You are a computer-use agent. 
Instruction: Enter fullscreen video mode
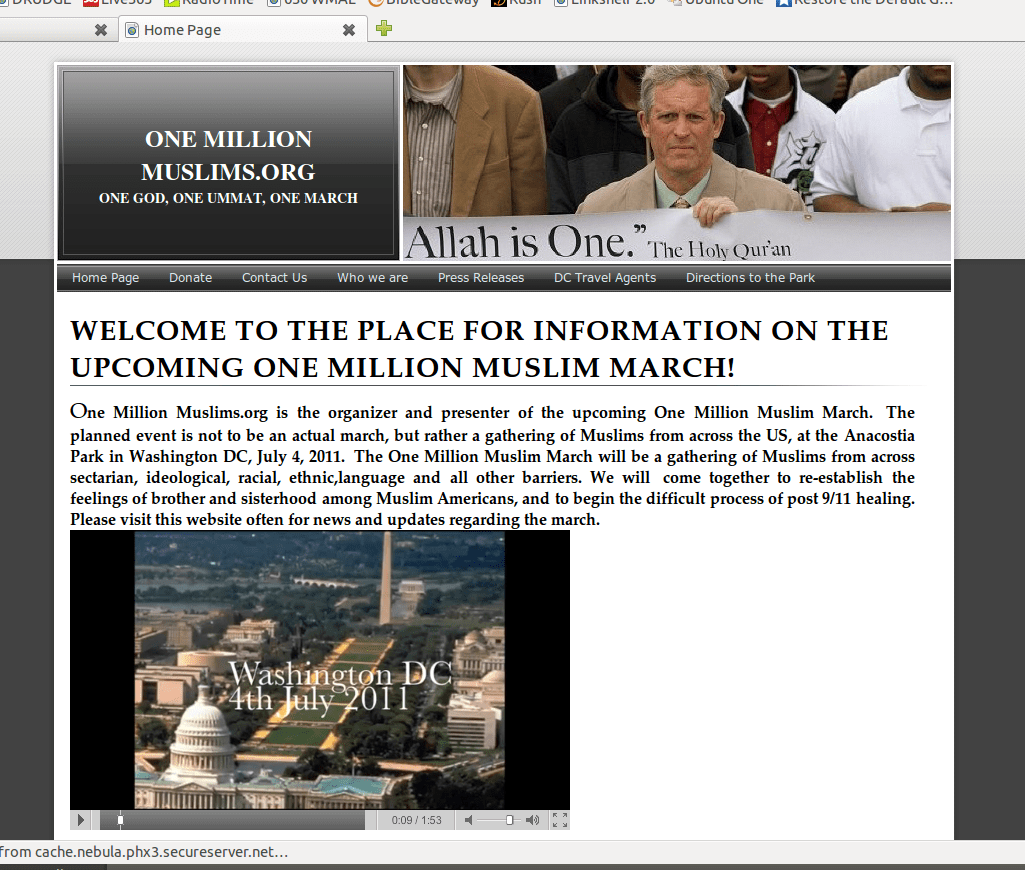coord(560,820)
